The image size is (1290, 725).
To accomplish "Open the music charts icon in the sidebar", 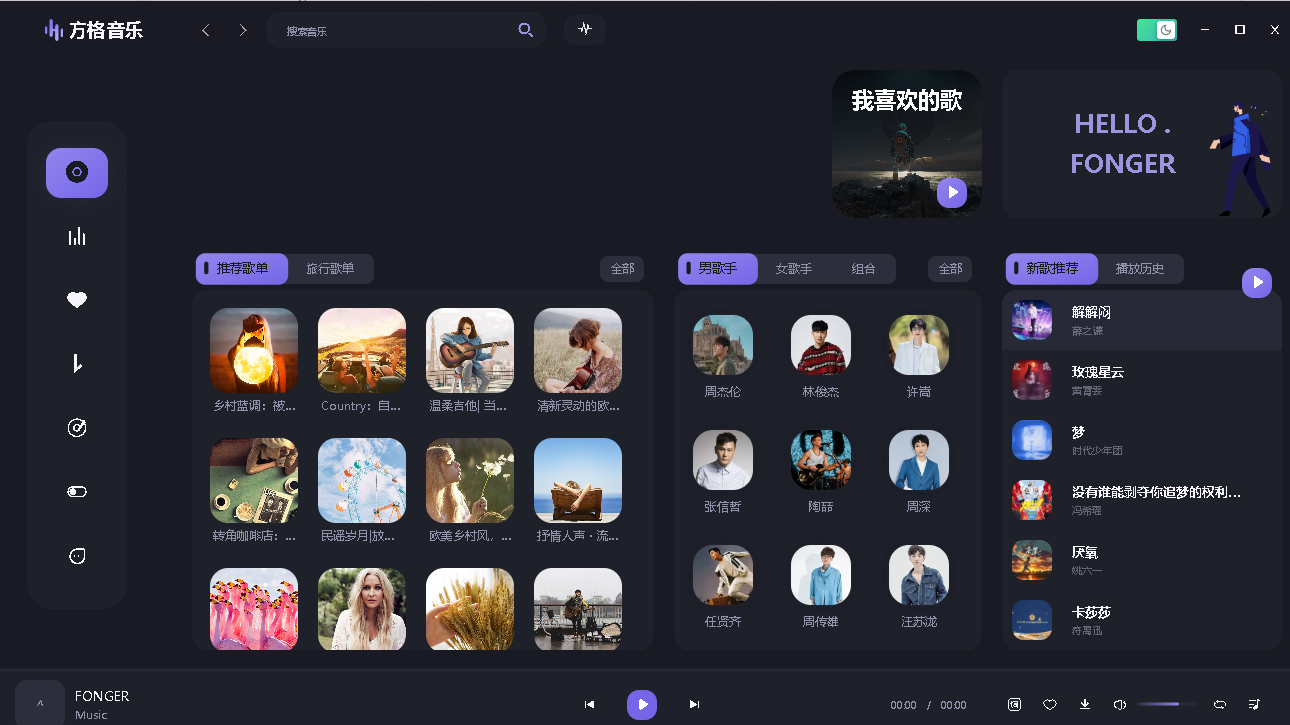I will pyautogui.click(x=77, y=236).
